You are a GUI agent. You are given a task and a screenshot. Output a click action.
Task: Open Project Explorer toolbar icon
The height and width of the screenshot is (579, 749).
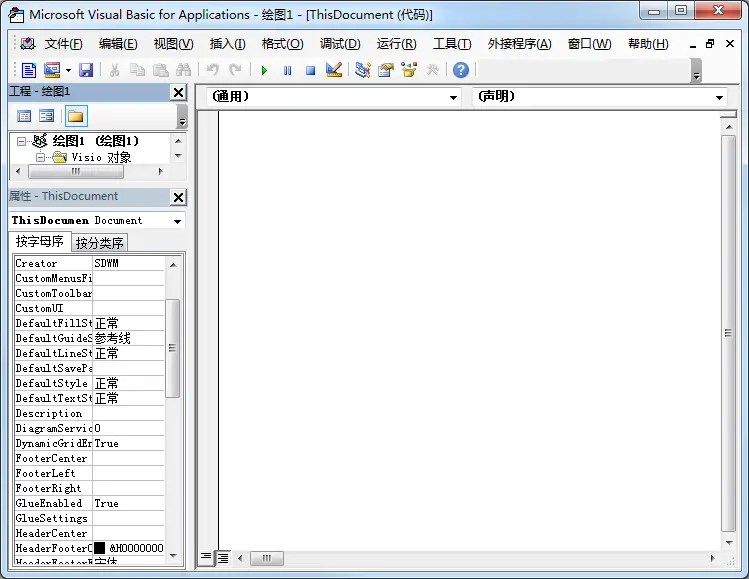[x=363, y=70]
